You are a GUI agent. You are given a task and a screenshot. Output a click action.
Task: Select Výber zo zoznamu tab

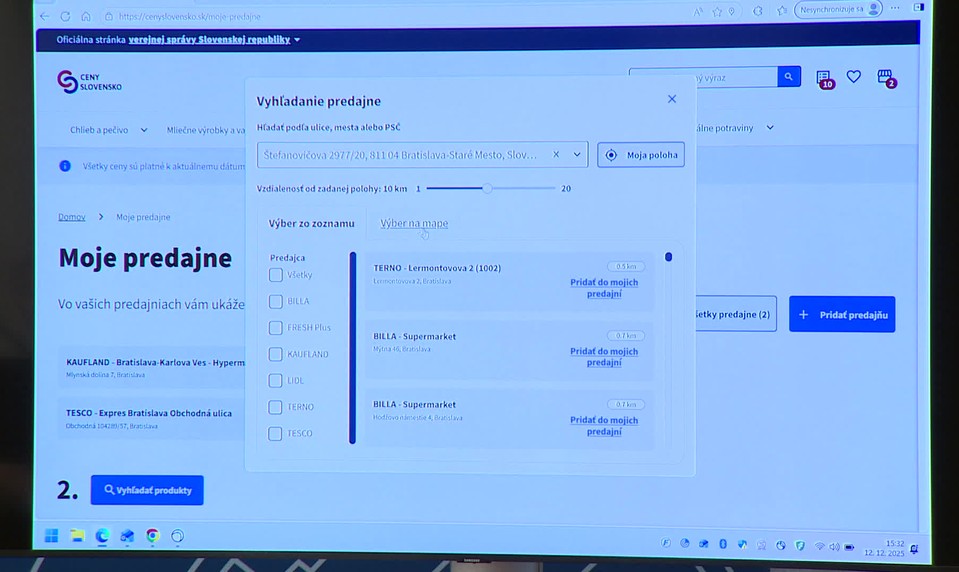311,223
